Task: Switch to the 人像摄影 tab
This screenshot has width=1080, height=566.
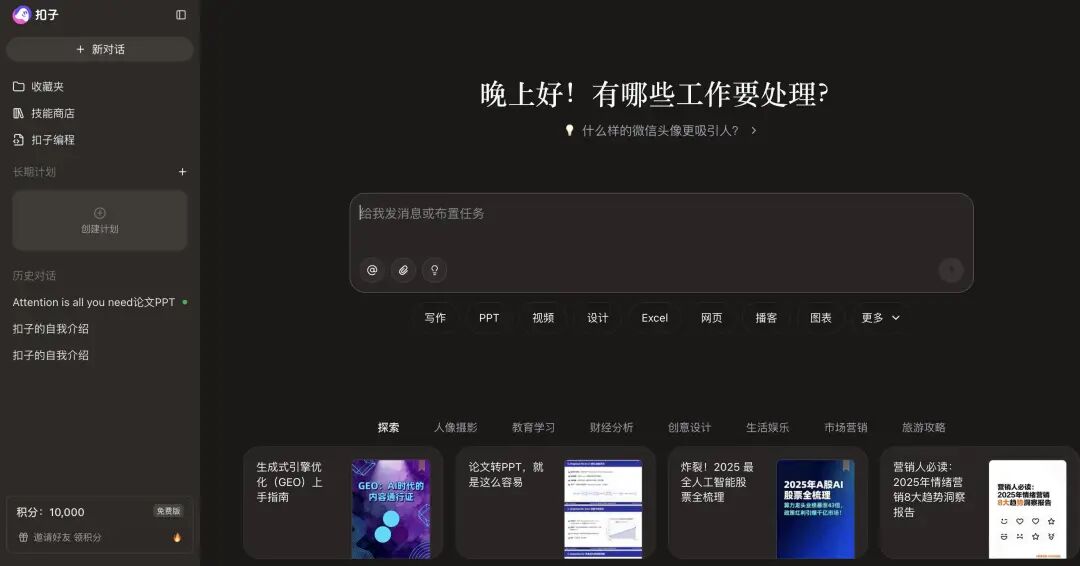Action: coord(455,427)
